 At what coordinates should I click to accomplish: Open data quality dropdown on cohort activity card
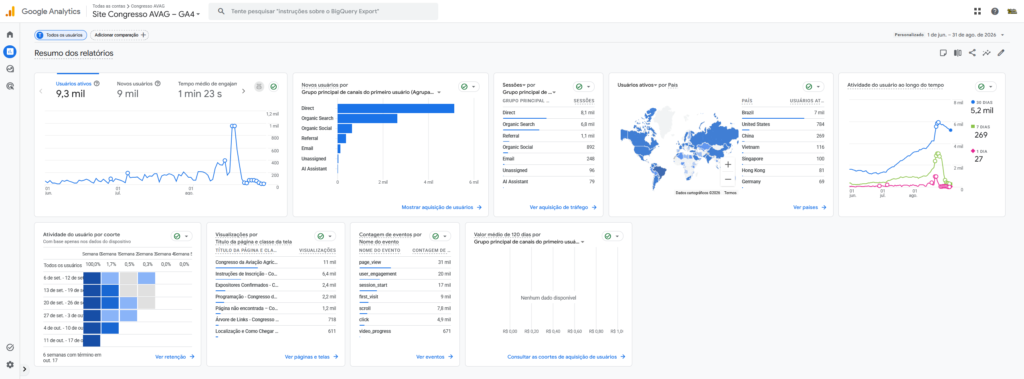coord(181,236)
